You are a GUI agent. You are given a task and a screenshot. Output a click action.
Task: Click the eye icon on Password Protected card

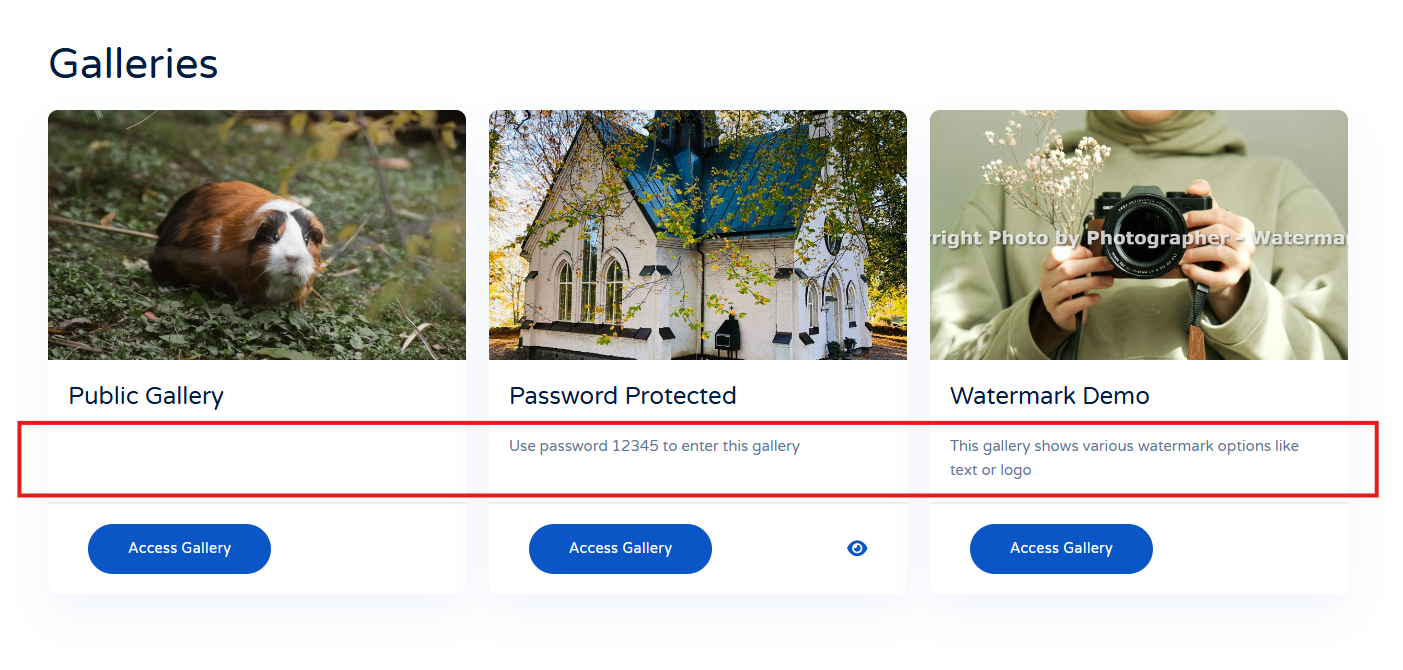click(x=857, y=548)
